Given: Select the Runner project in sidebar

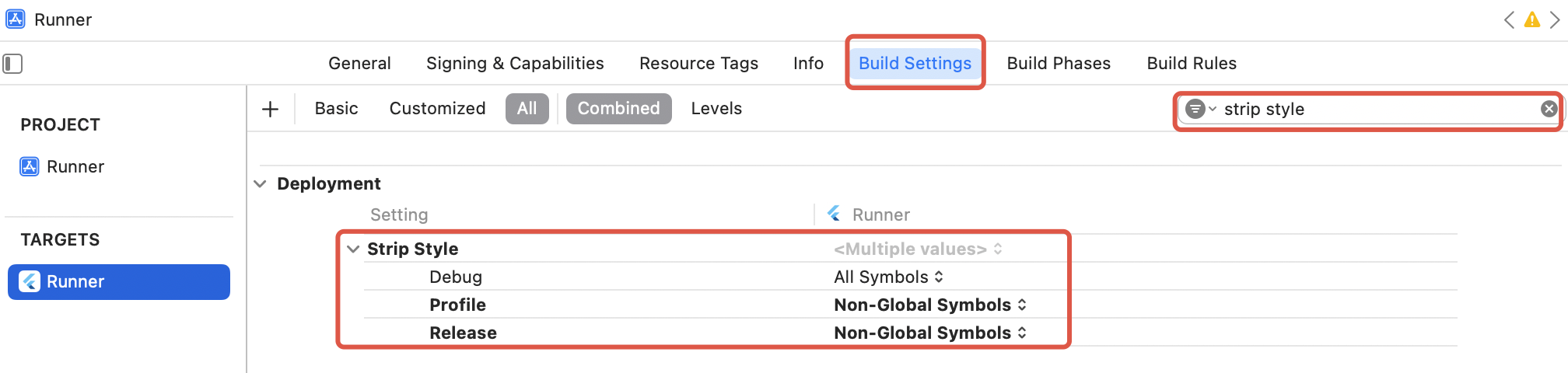Looking at the screenshot, I should (75, 167).
